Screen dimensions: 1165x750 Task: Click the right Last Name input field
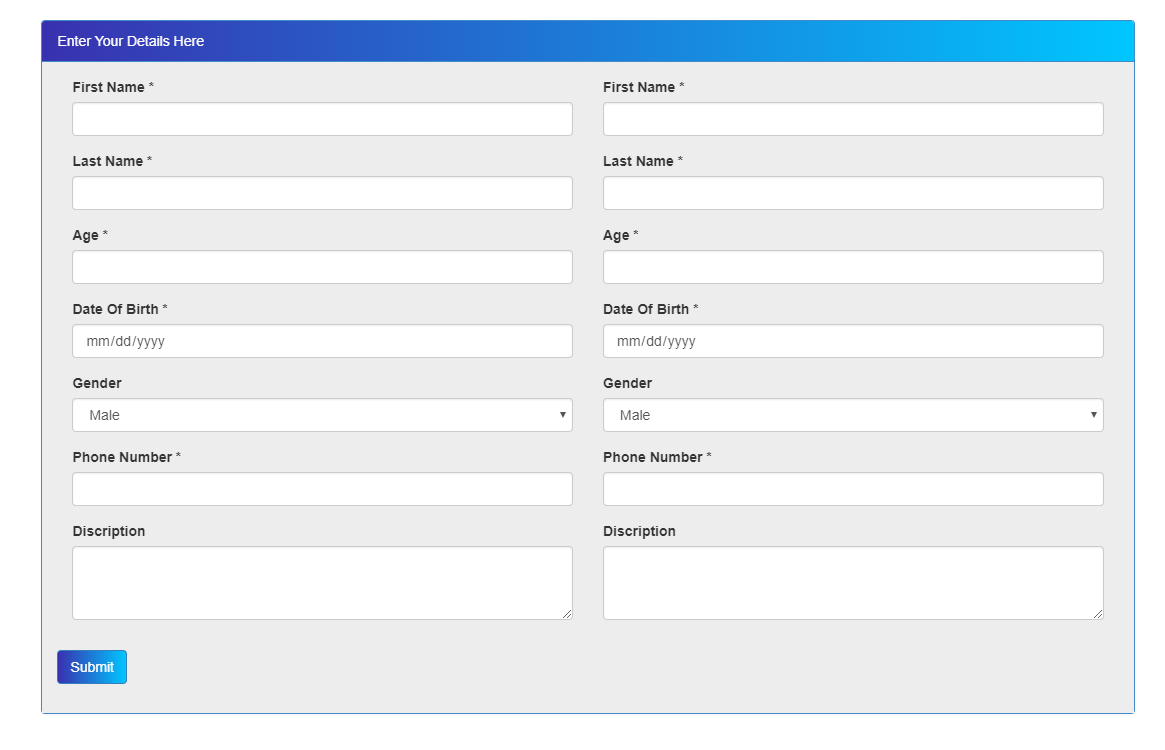pyautogui.click(x=852, y=192)
